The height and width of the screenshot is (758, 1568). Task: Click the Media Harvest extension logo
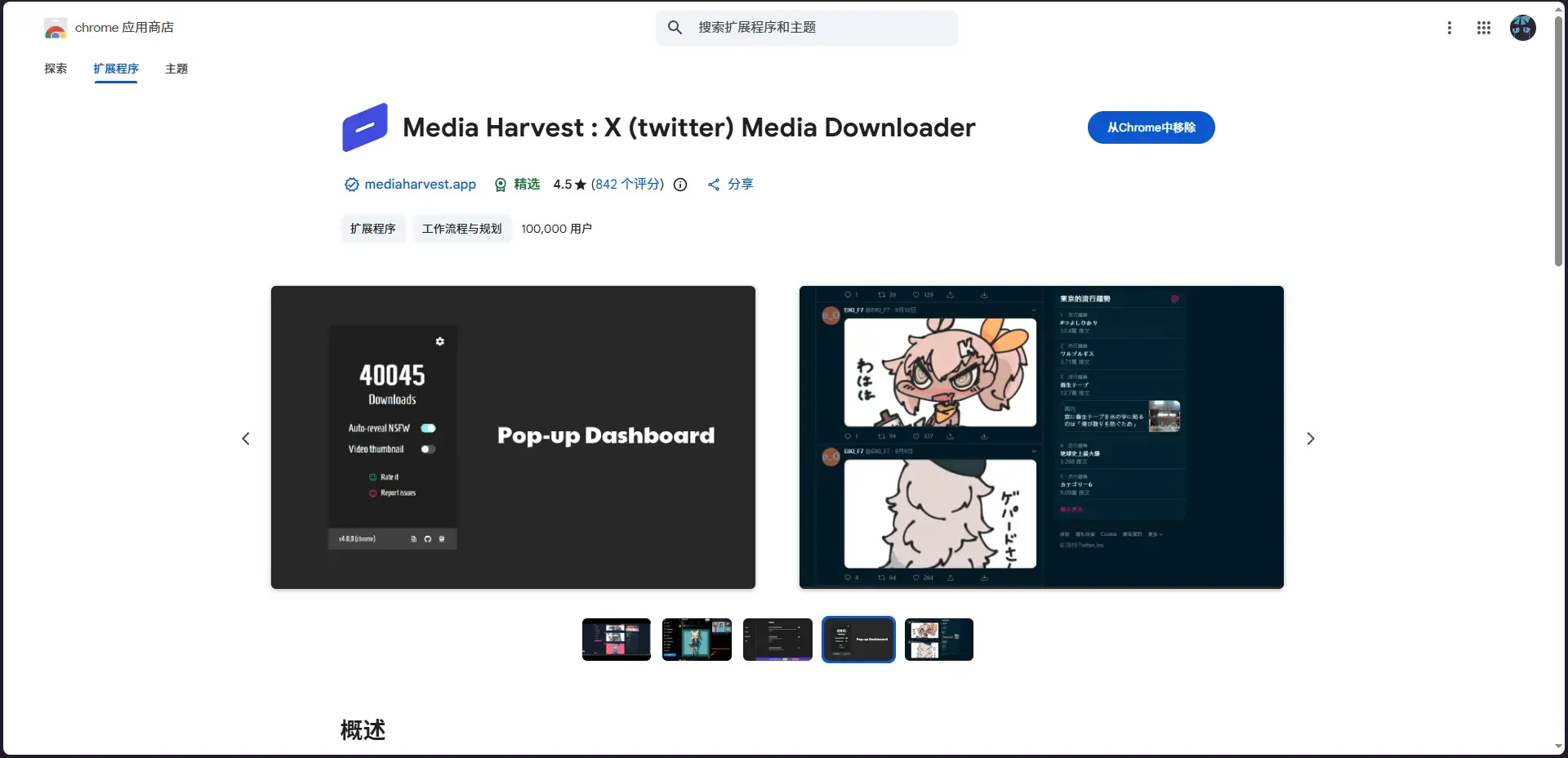pos(365,127)
